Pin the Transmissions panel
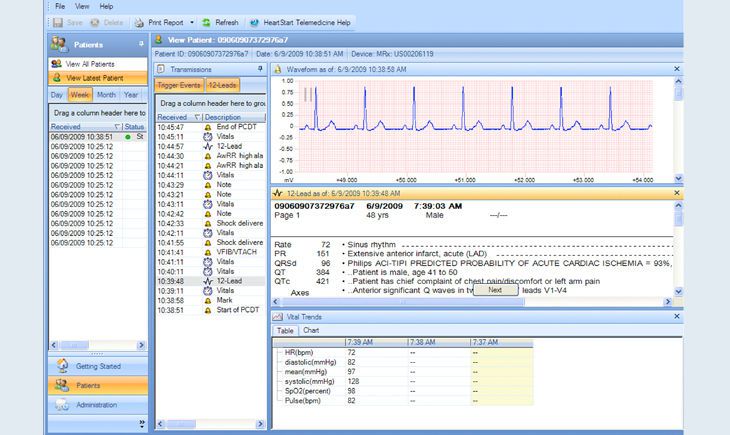Screen dimensions: 730x435 (x=260, y=69)
